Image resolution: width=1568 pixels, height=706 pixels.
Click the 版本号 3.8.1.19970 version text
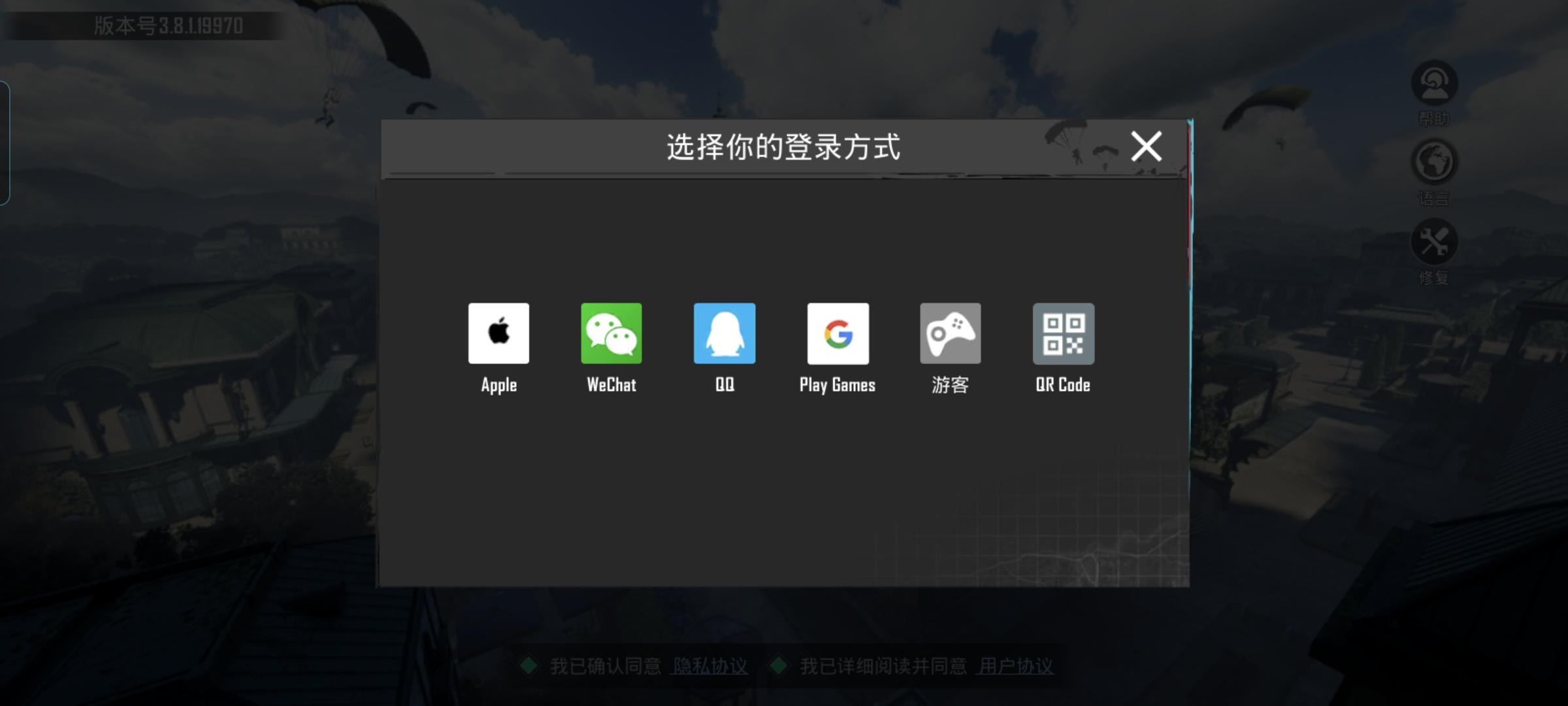point(169,26)
